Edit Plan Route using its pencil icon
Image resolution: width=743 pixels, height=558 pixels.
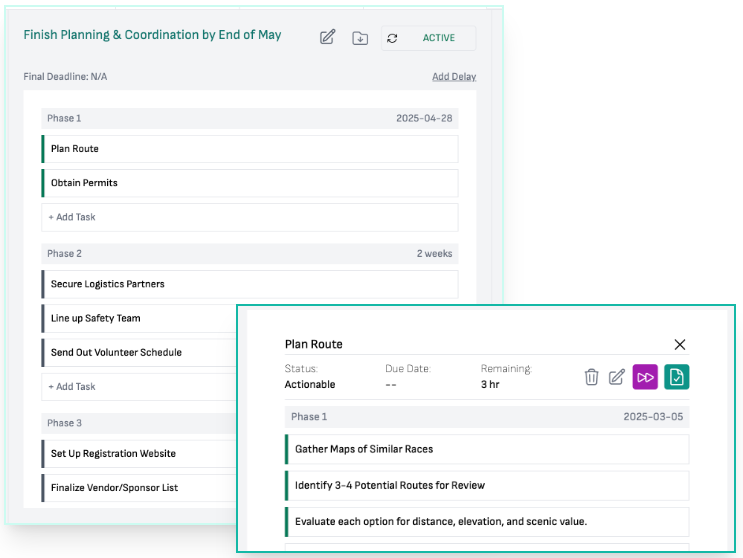point(617,377)
